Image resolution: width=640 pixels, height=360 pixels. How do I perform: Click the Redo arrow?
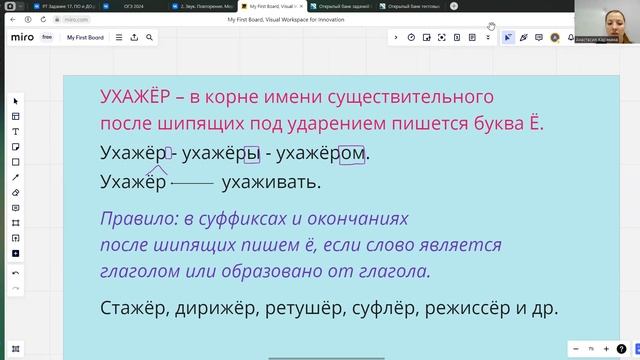16,288
